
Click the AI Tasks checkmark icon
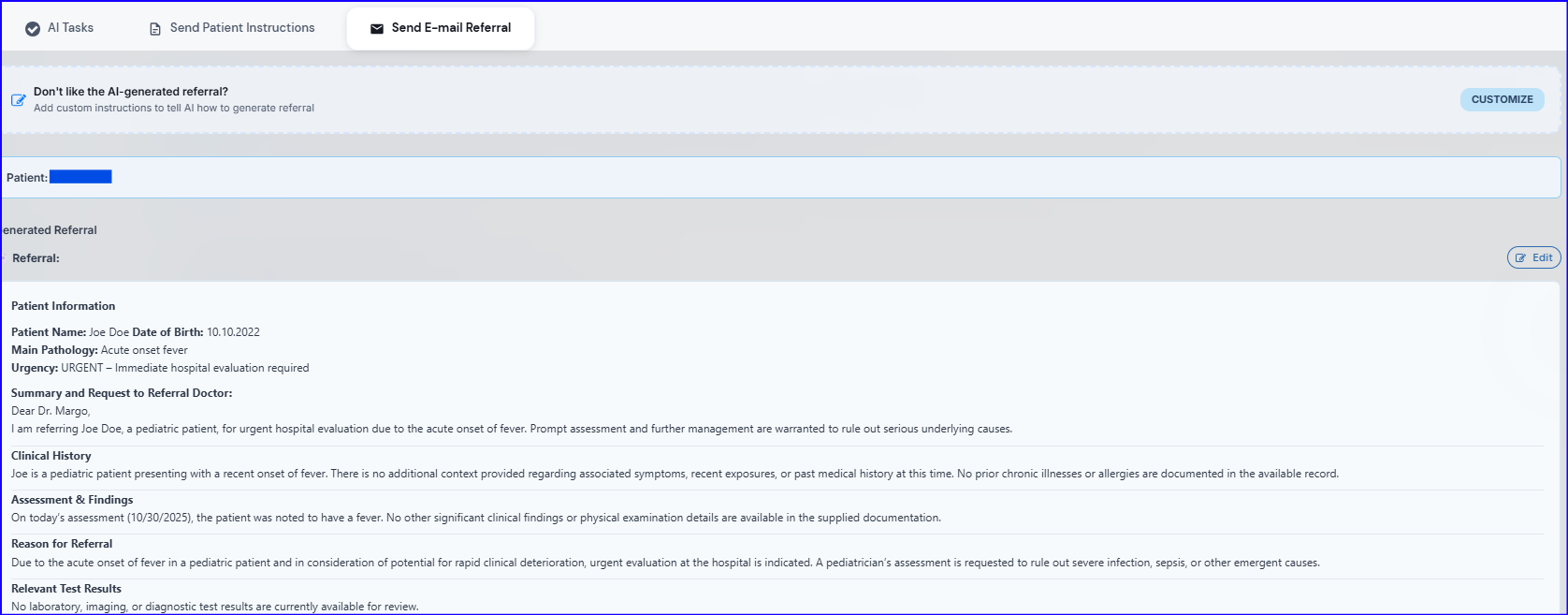point(33,28)
